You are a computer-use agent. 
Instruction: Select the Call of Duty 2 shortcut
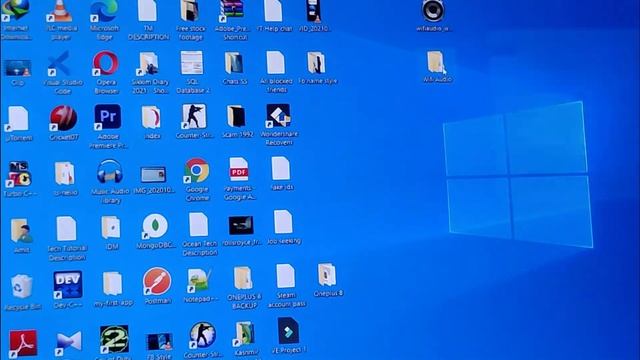tap(114, 340)
